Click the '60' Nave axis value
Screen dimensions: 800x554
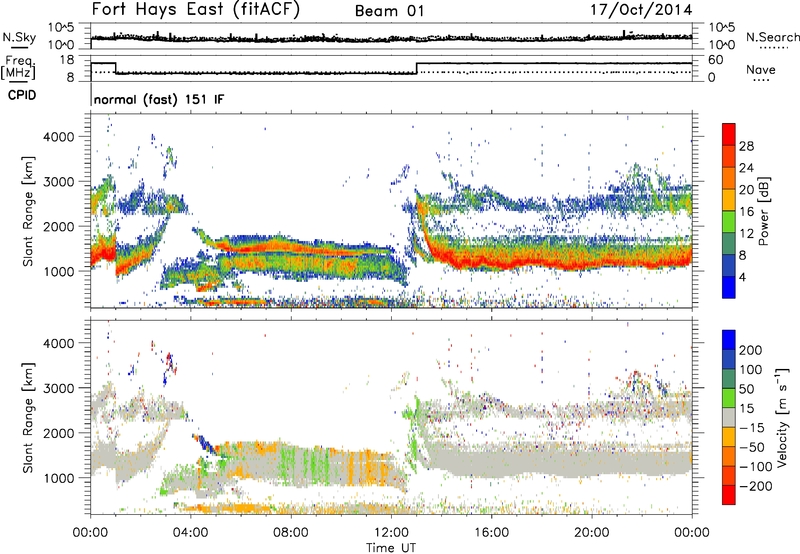pos(715,60)
